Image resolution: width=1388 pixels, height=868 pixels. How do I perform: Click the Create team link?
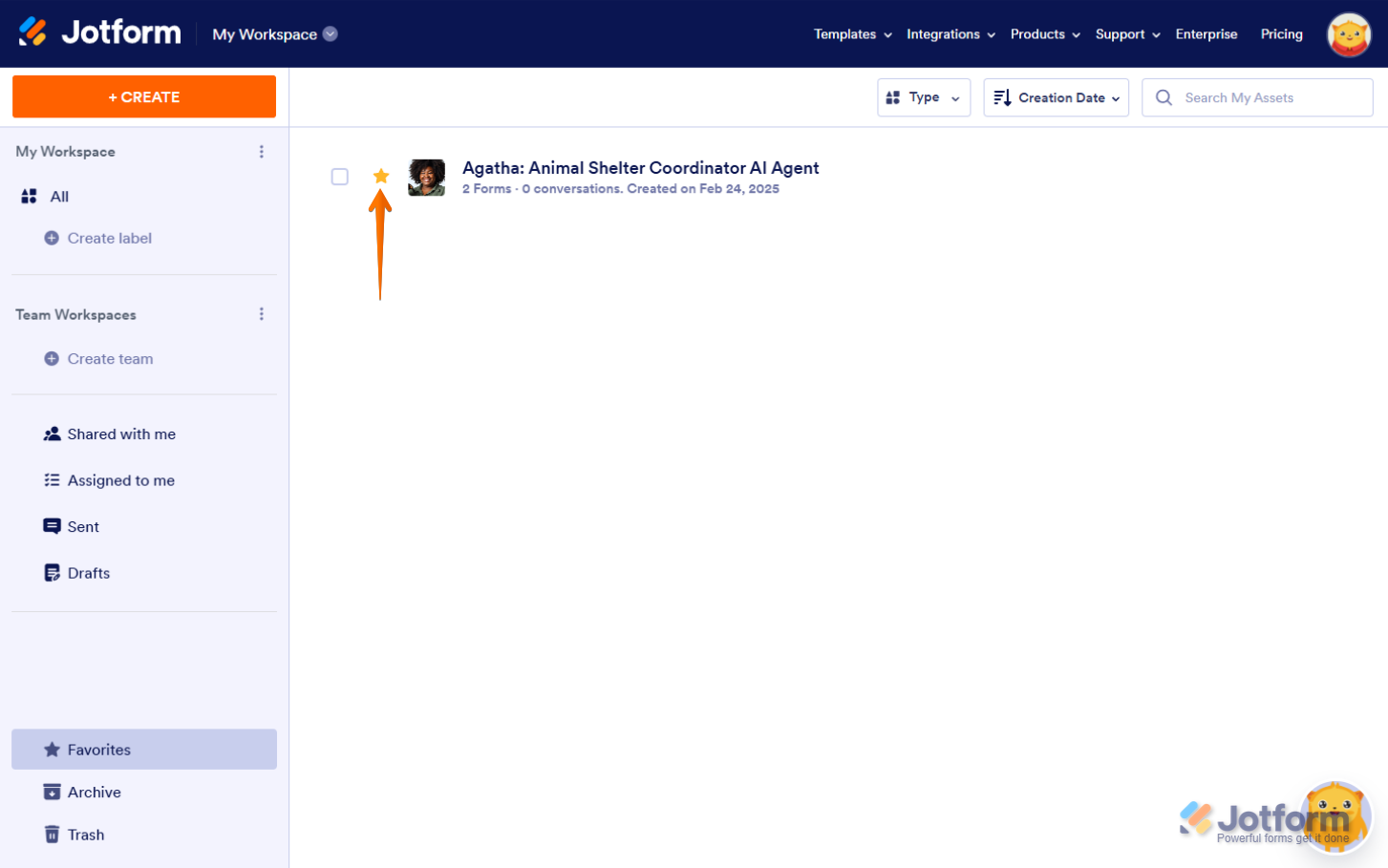(111, 359)
